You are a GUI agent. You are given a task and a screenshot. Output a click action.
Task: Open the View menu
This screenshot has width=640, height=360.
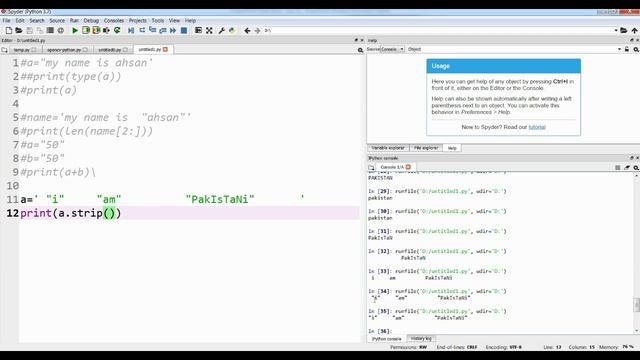[174, 20]
